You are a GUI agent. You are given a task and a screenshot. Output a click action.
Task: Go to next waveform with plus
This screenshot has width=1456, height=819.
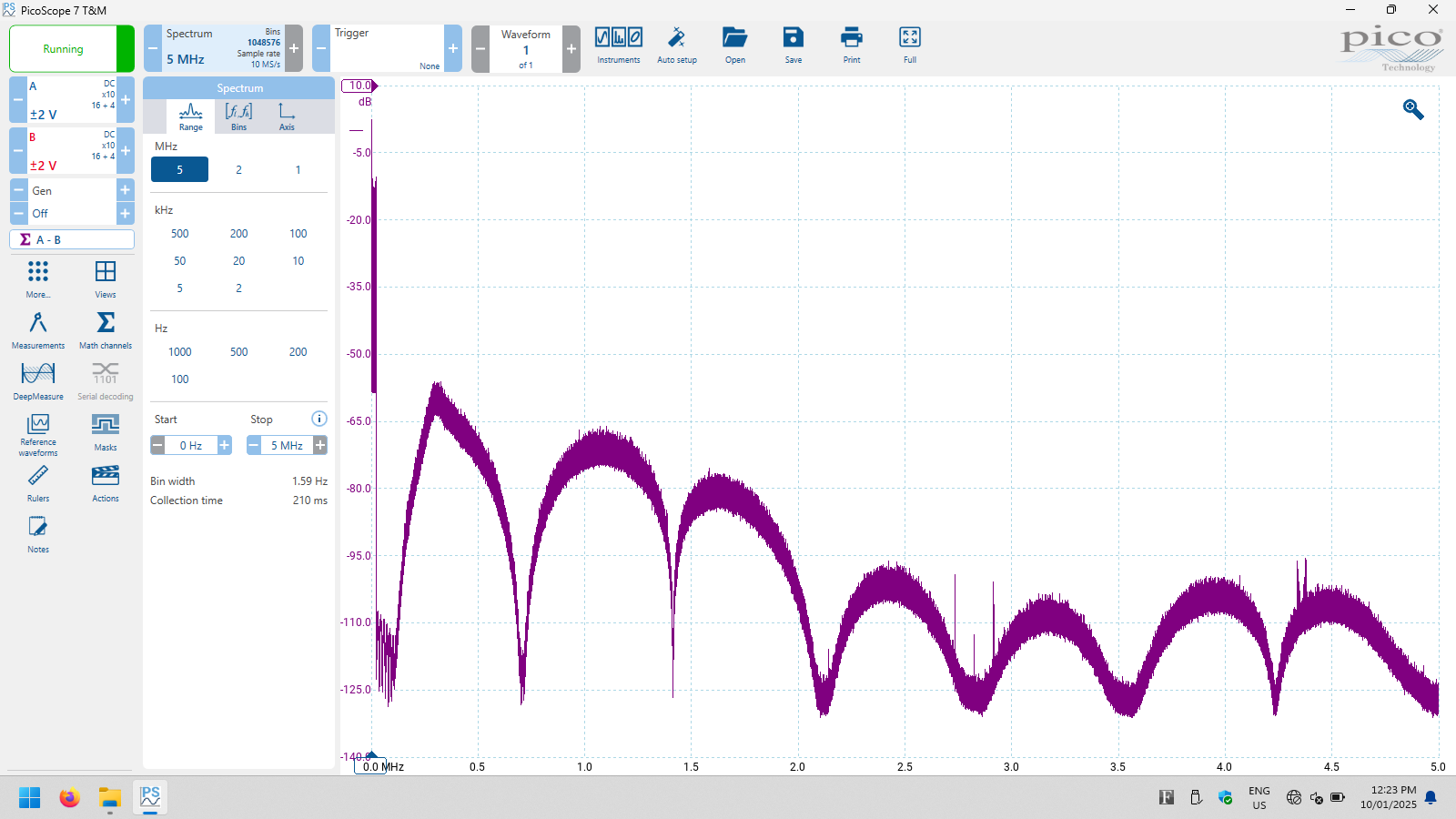click(x=571, y=48)
